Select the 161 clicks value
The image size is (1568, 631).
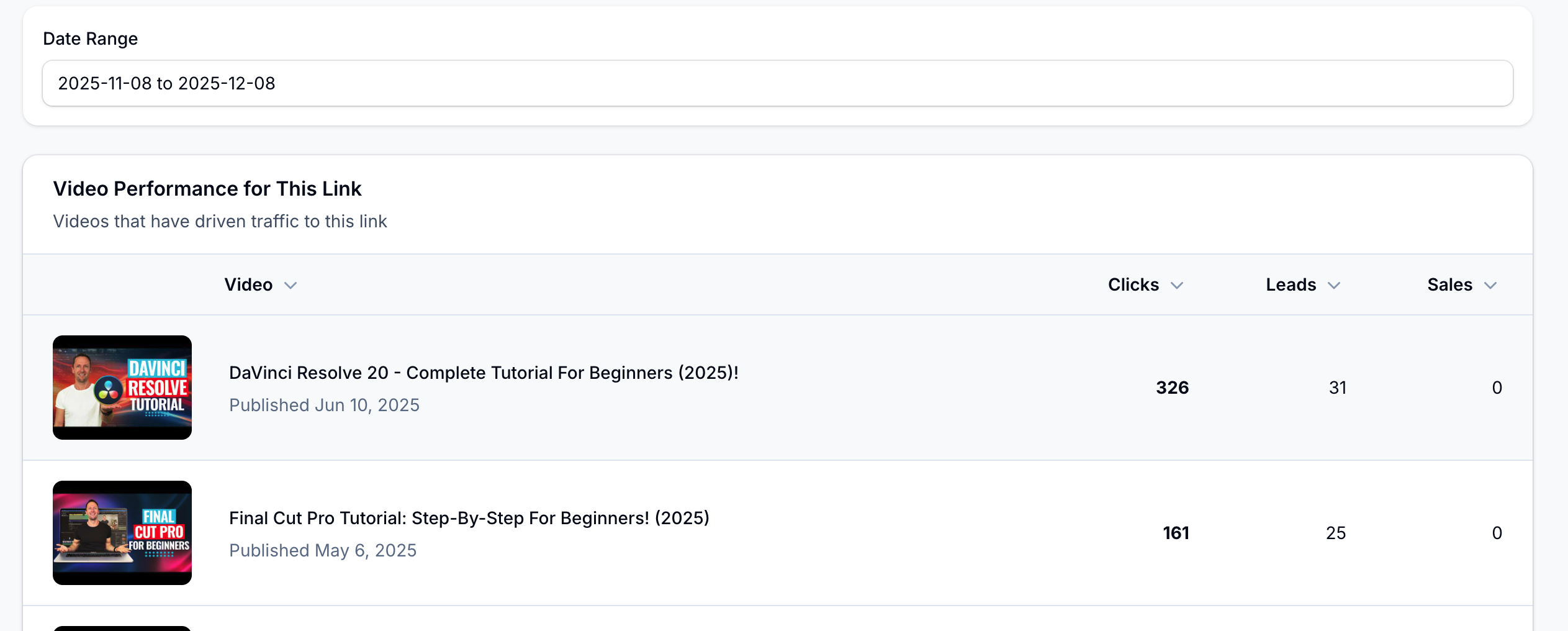point(1176,533)
